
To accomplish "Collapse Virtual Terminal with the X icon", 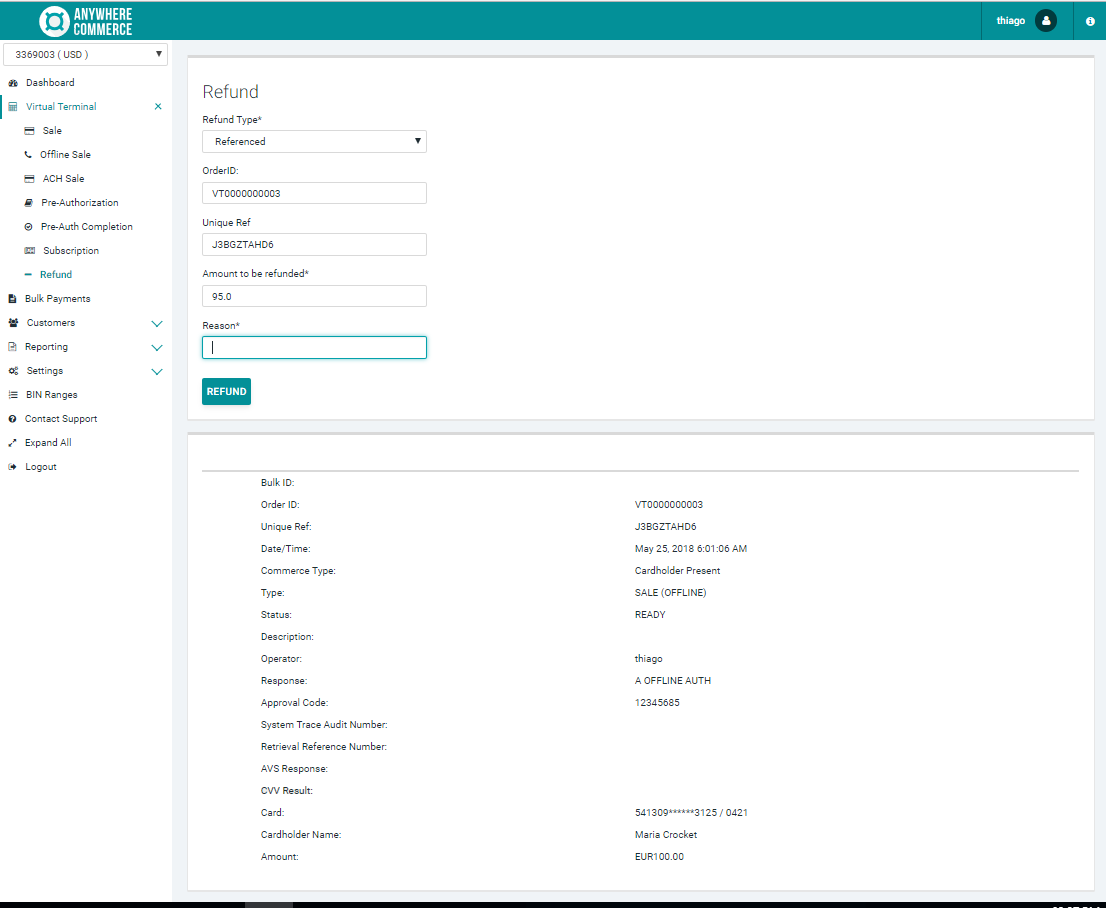I will pos(158,107).
